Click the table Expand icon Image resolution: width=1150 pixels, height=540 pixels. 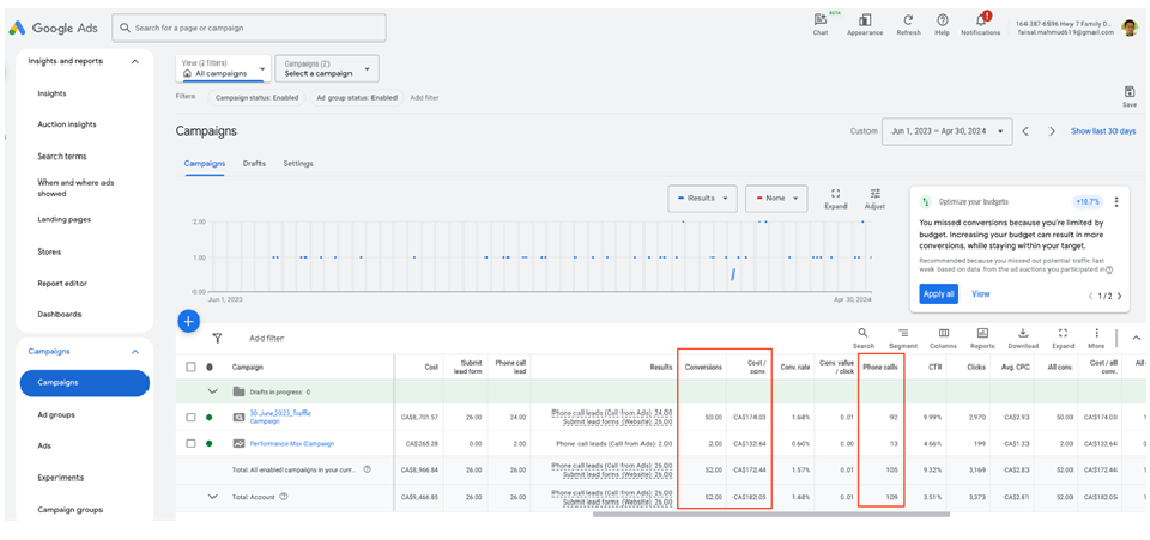[1062, 332]
